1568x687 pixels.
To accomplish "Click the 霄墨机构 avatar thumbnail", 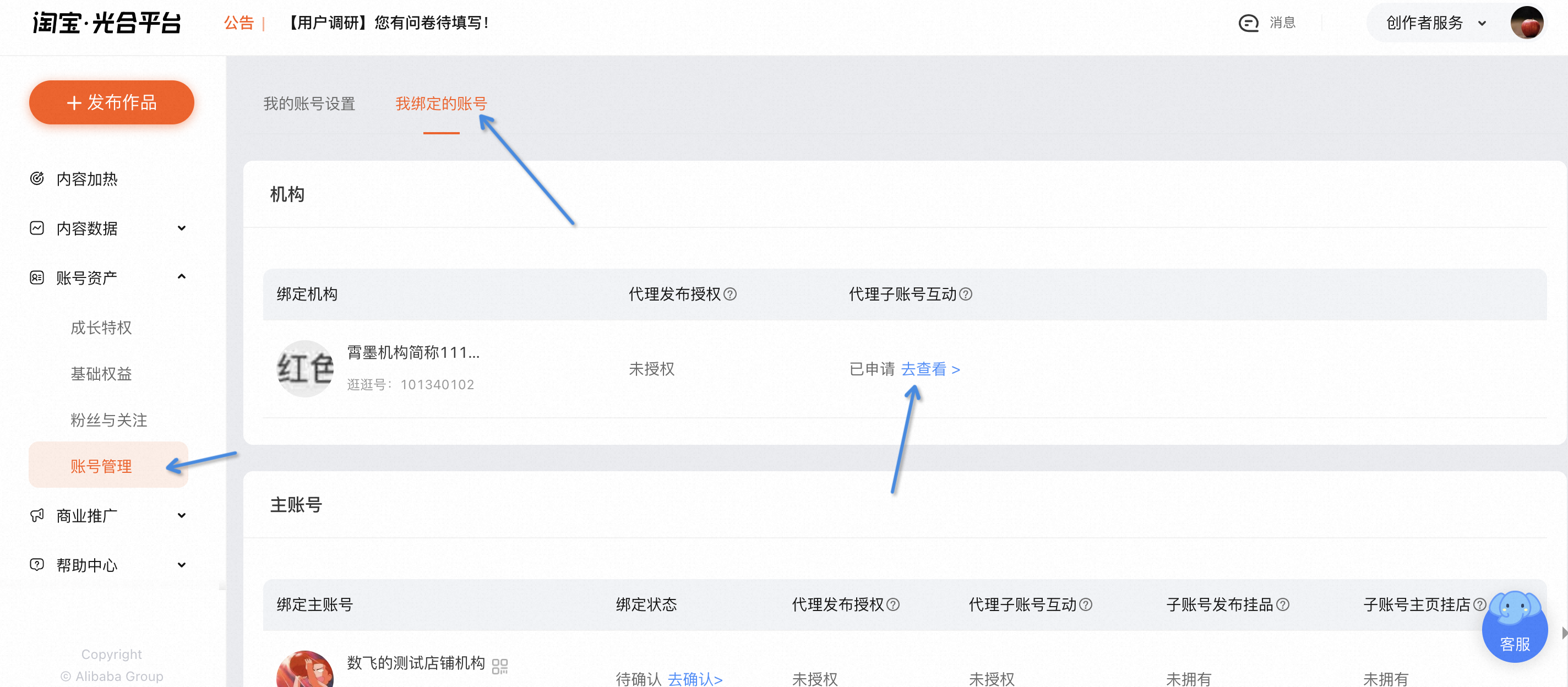I will pyautogui.click(x=305, y=369).
